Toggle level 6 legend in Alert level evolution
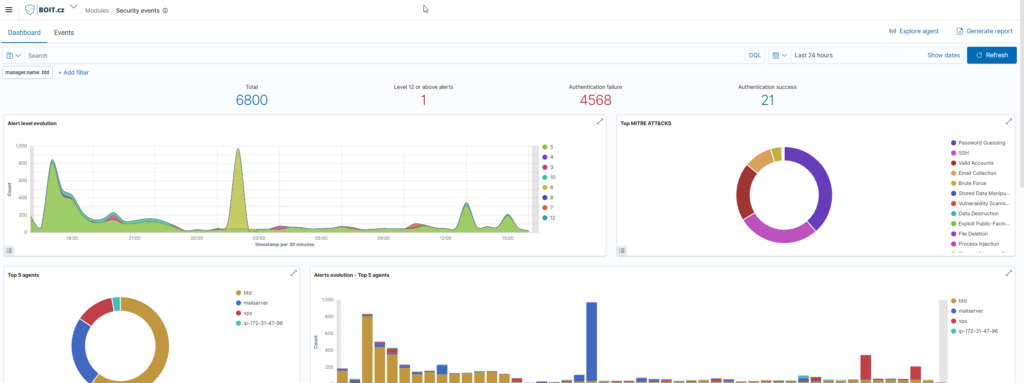Screen dimensions: 1024x383 [x=549, y=187]
